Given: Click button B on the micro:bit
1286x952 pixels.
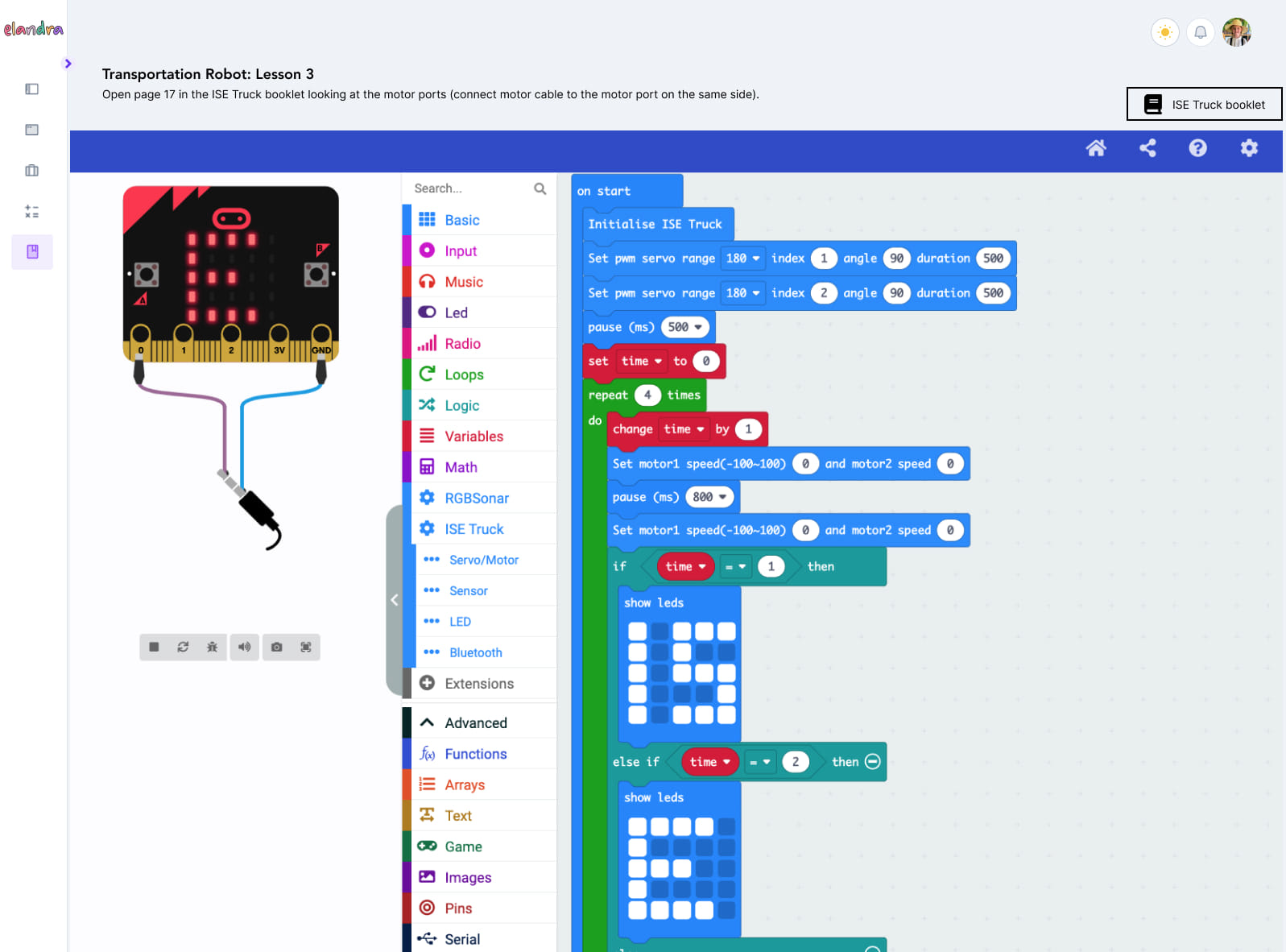Looking at the screenshot, I should point(316,275).
